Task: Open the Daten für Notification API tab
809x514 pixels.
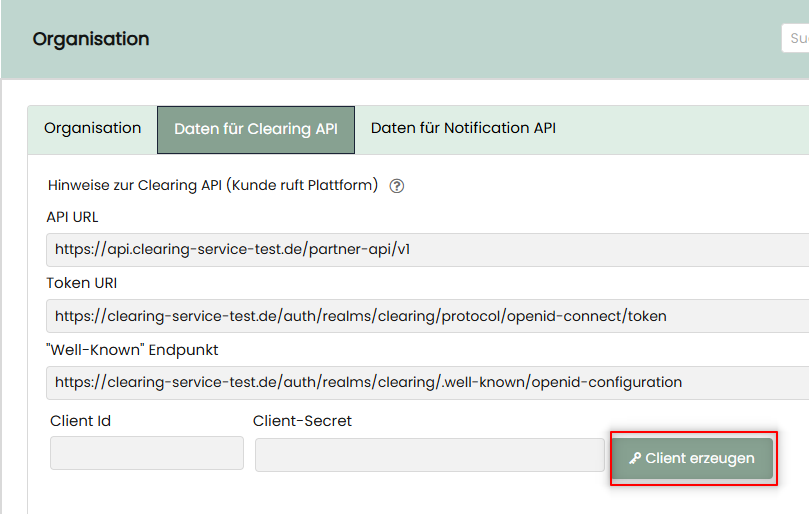Action: point(463,129)
